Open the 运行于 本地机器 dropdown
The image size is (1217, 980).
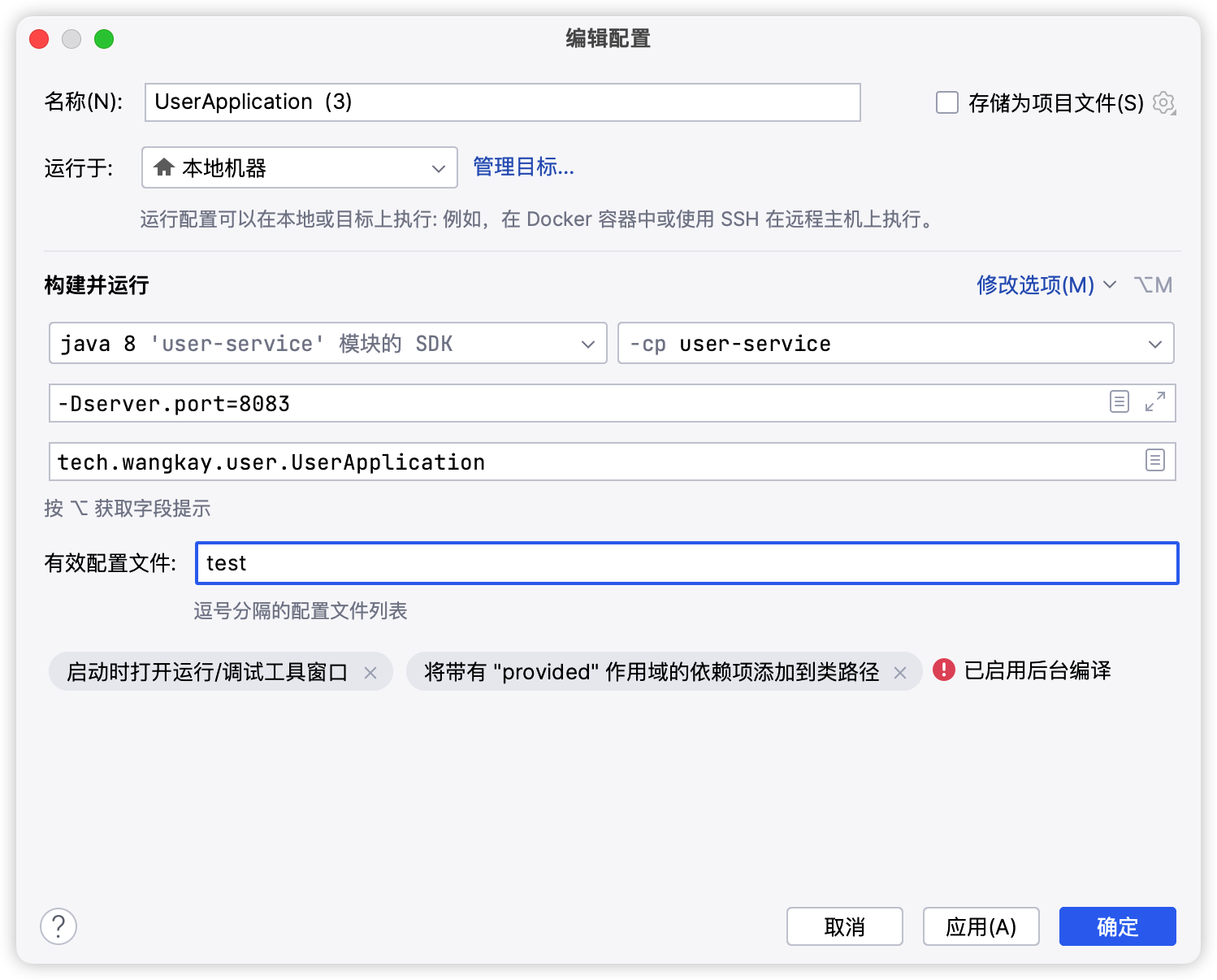pyautogui.click(x=300, y=167)
